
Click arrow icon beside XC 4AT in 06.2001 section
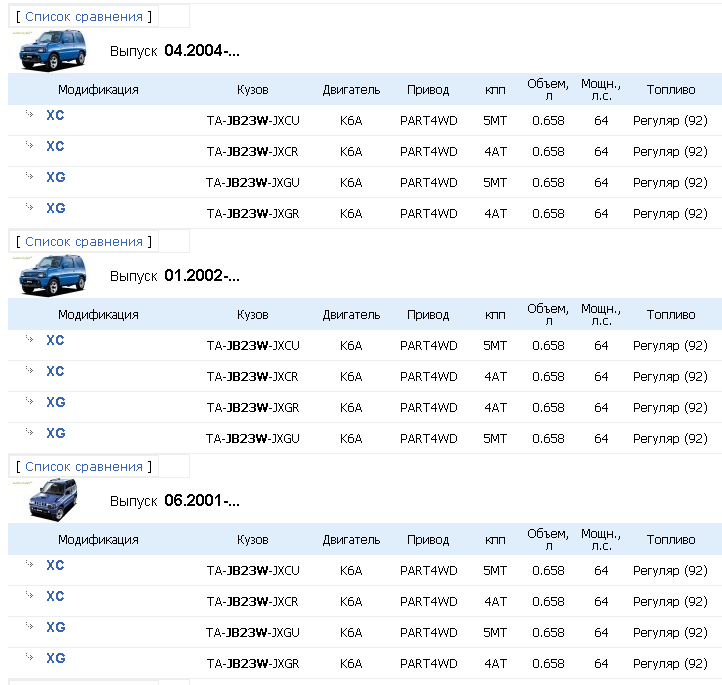click(x=30, y=596)
